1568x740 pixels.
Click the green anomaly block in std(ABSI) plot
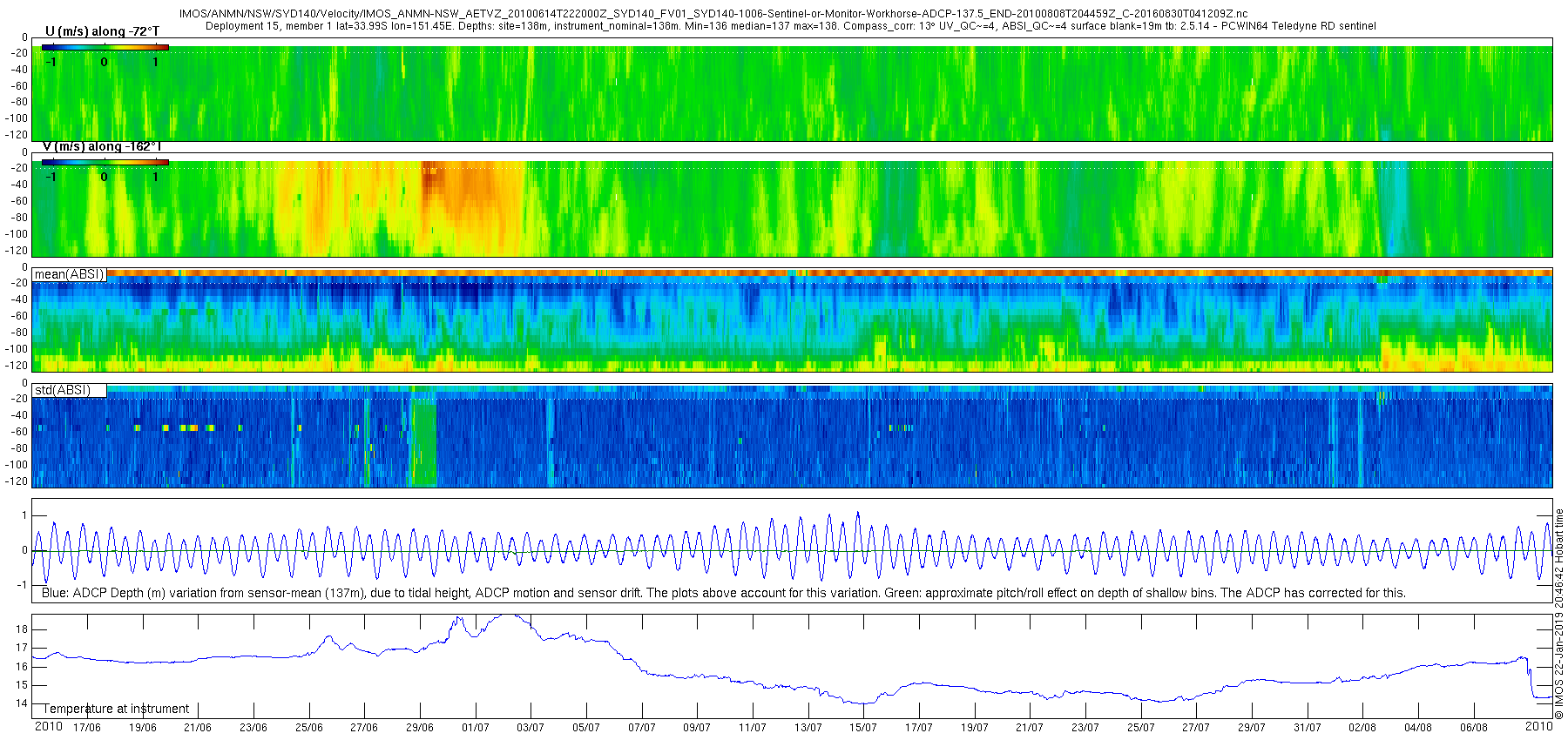423,440
